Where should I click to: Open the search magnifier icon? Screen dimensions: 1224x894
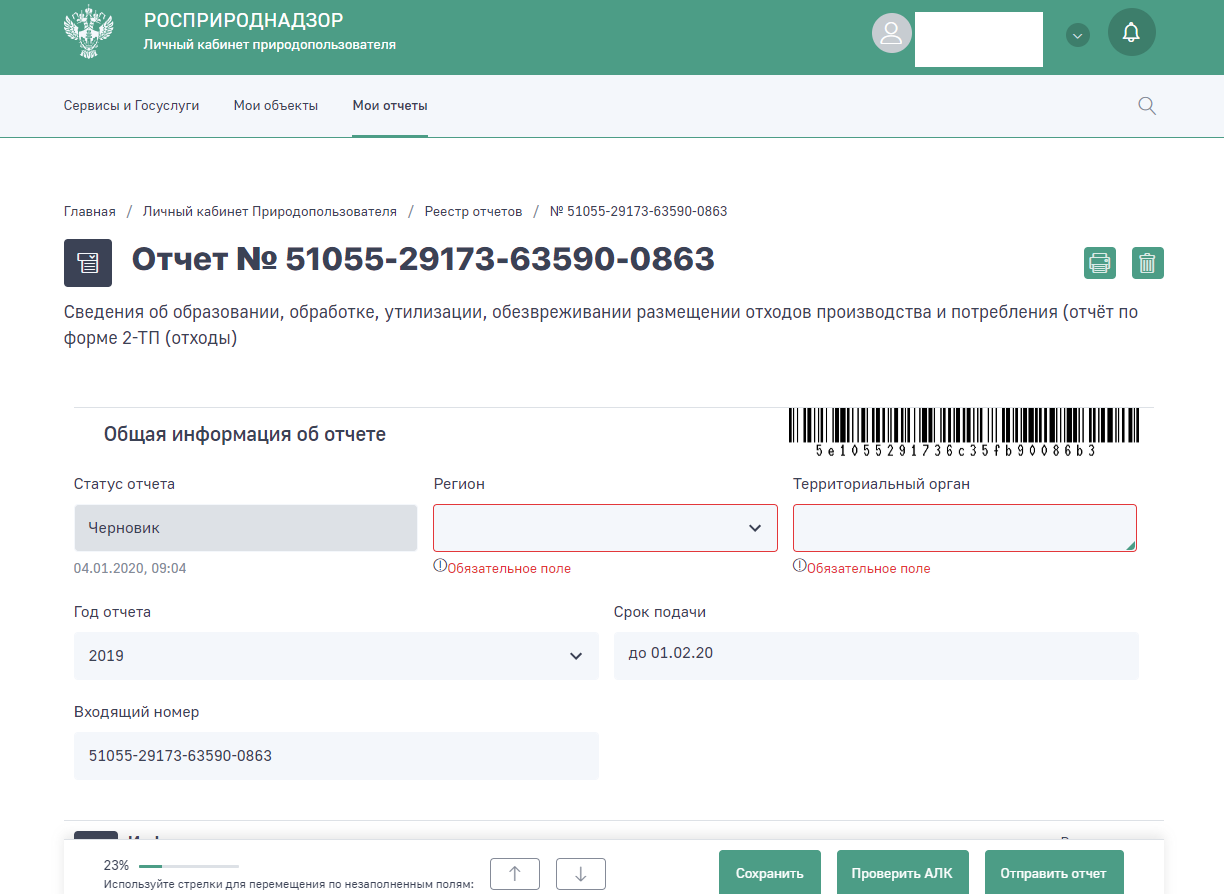(1147, 106)
